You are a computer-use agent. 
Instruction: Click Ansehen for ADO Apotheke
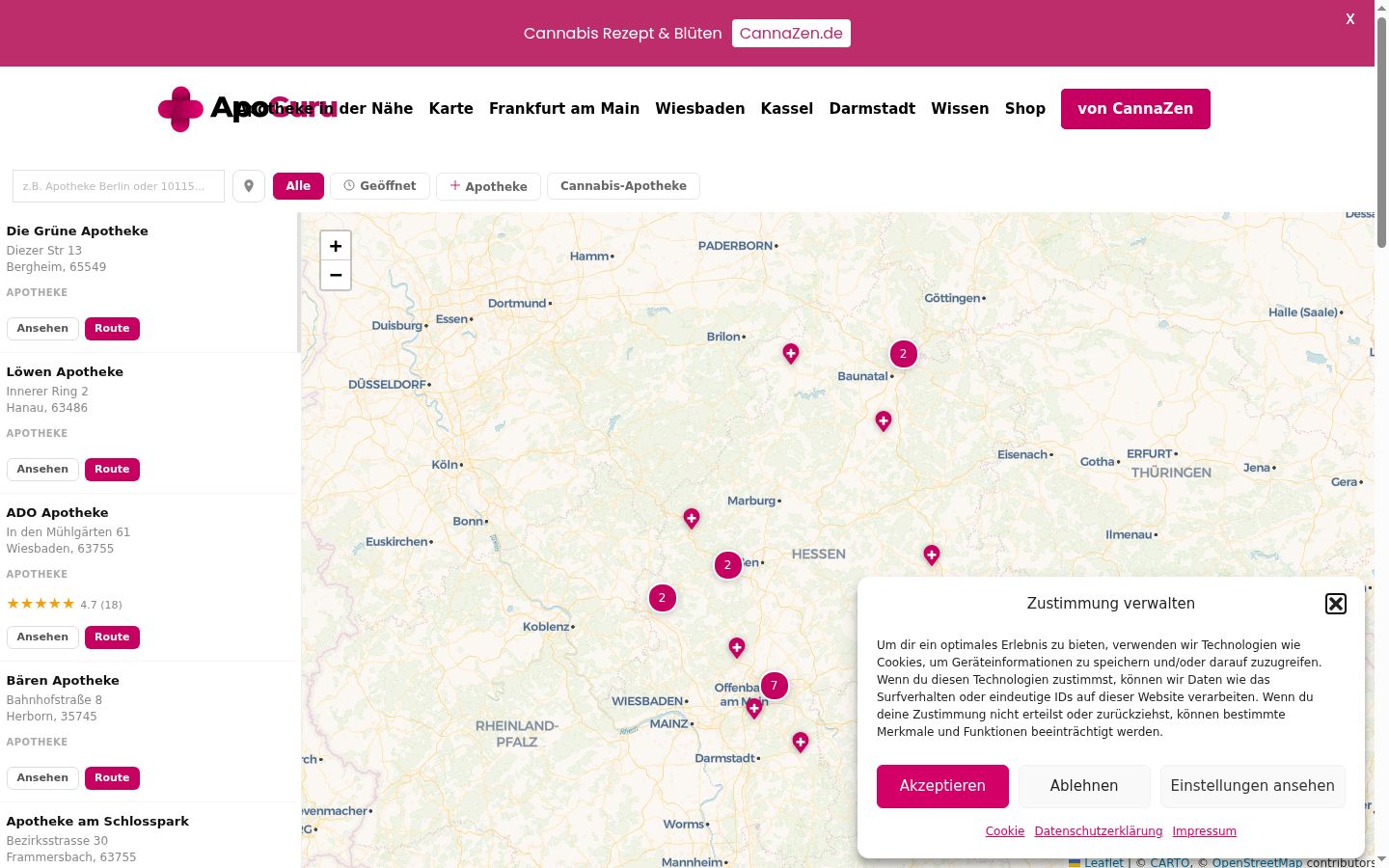point(42,637)
